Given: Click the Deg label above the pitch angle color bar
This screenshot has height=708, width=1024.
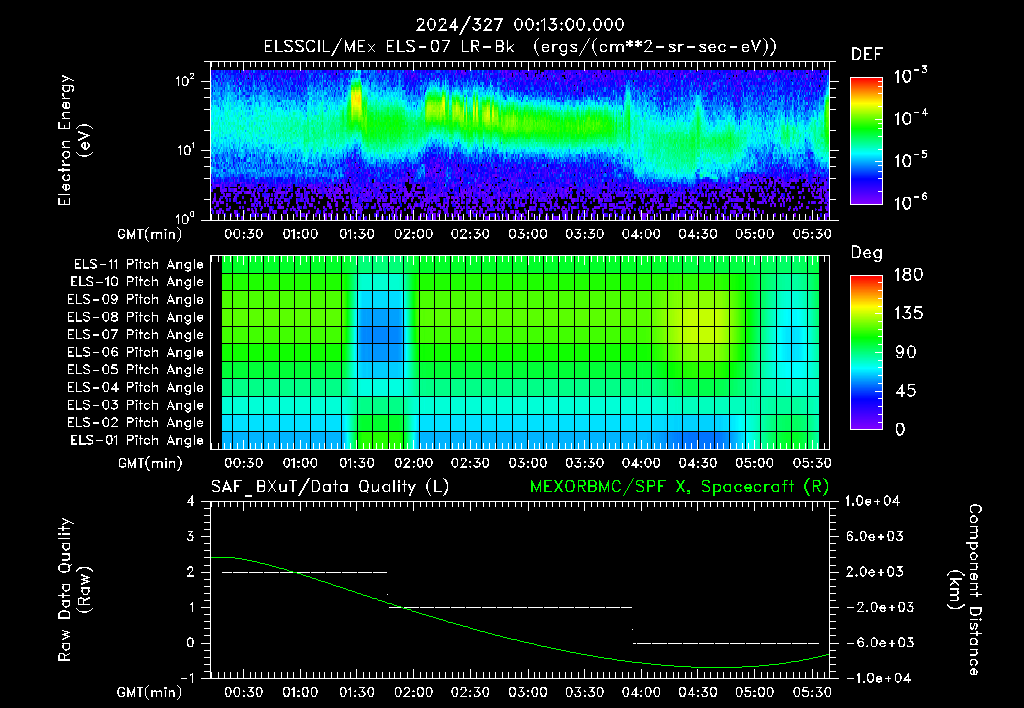Looking at the screenshot, I should [867, 253].
